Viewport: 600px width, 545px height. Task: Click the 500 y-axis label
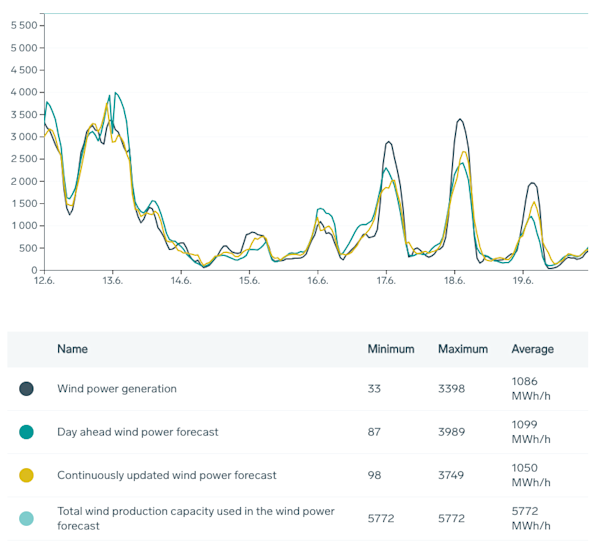[x=28, y=248]
